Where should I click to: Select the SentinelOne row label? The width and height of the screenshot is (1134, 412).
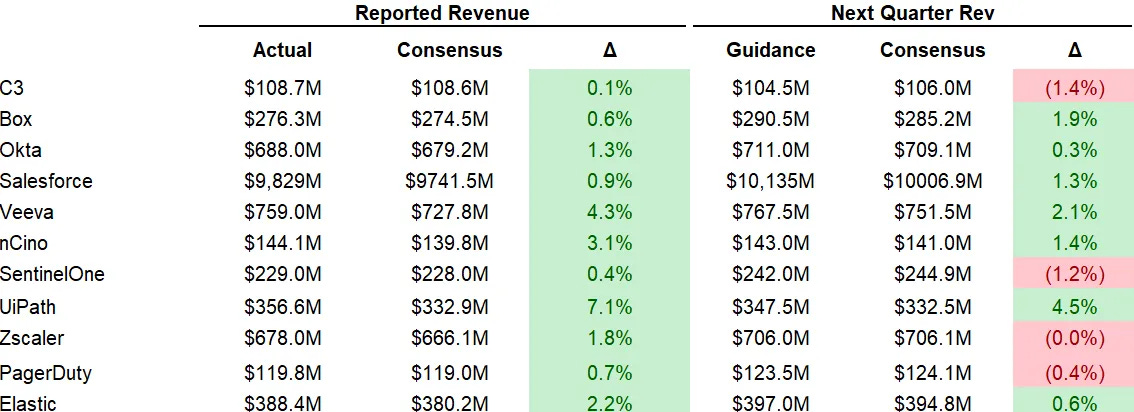coord(52,274)
